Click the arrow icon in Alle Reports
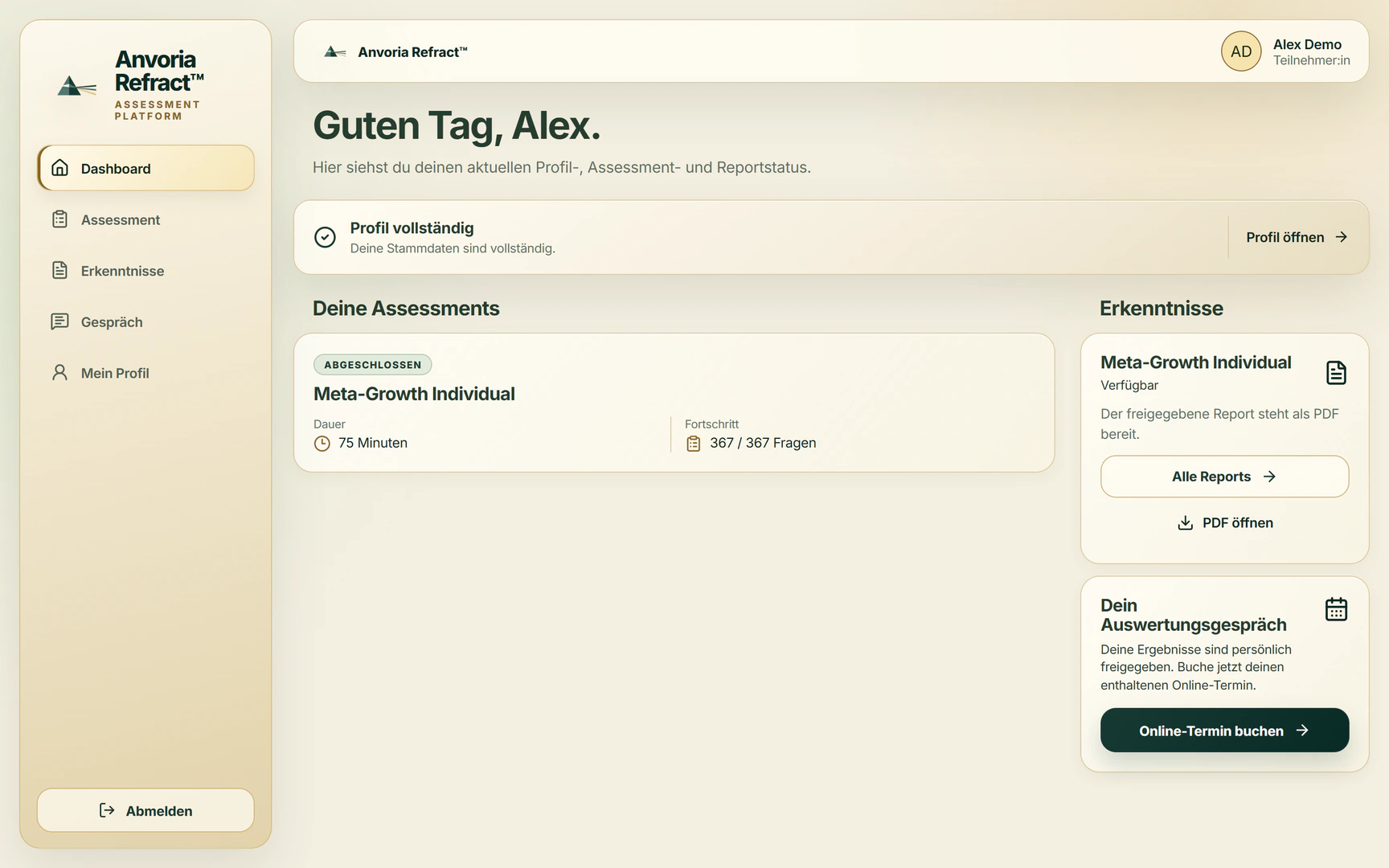Viewport: 1389px width, 868px height. coord(1270,477)
